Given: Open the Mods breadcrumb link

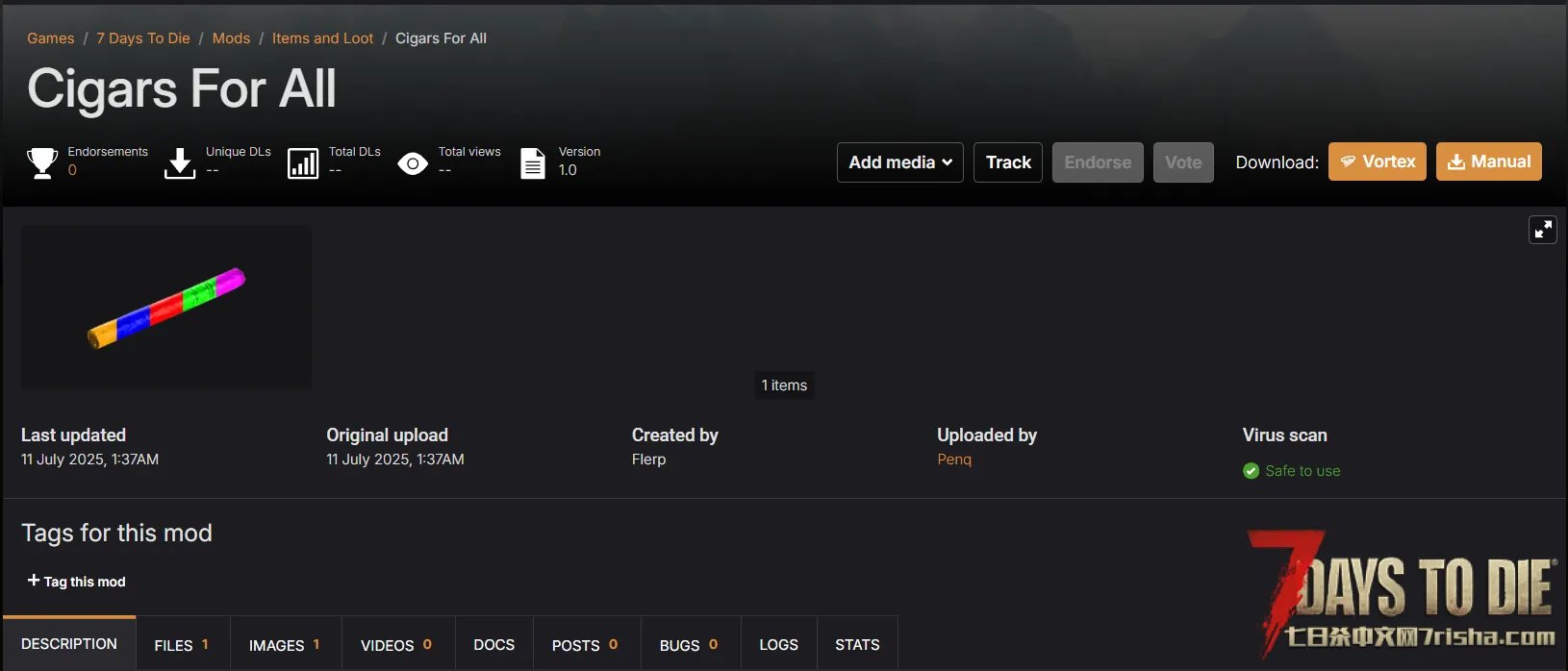Looking at the screenshot, I should [x=231, y=38].
